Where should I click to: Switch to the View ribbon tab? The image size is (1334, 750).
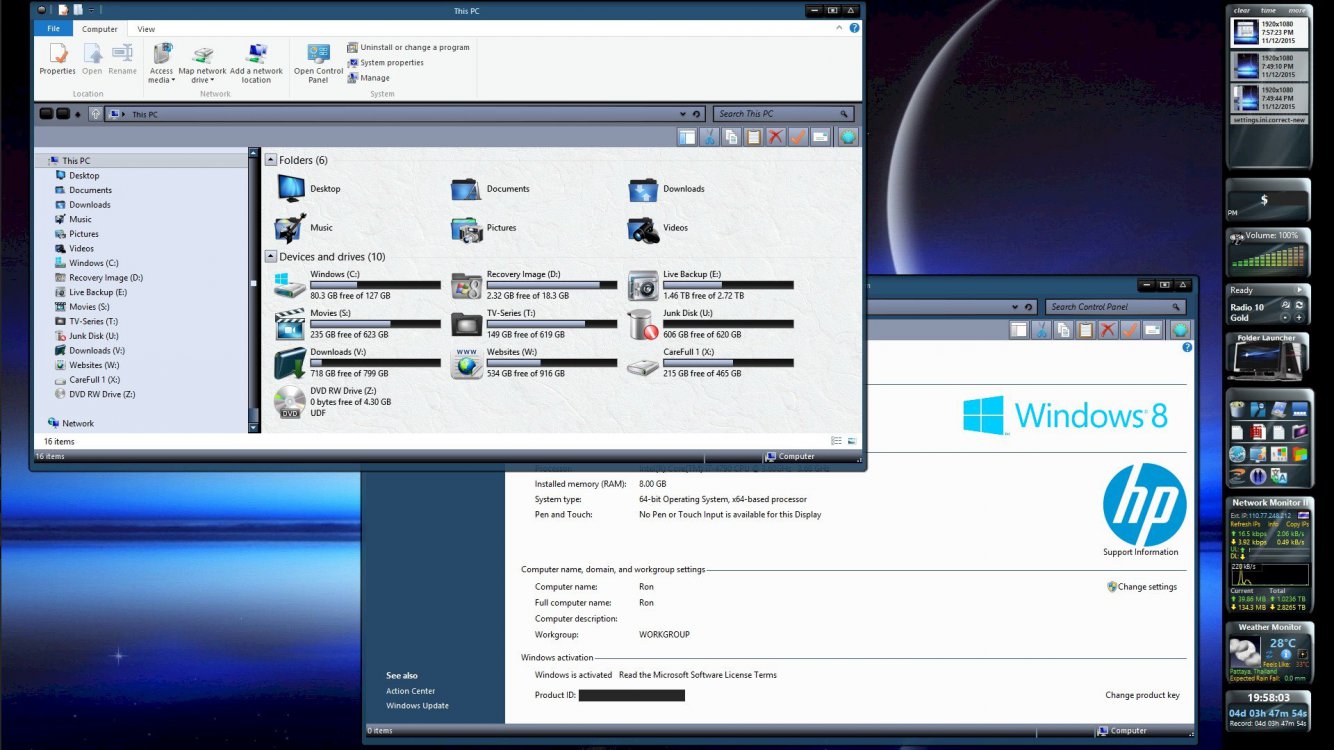coord(146,29)
